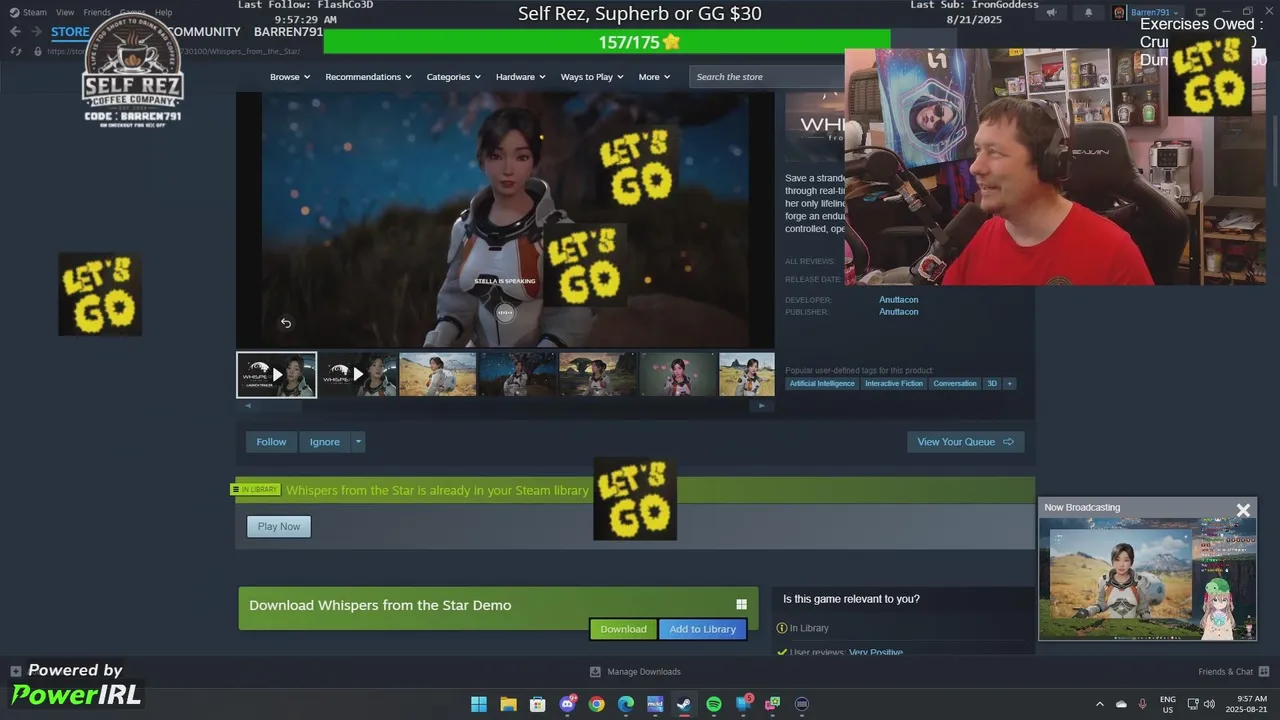Open Manage Downloads

point(635,672)
